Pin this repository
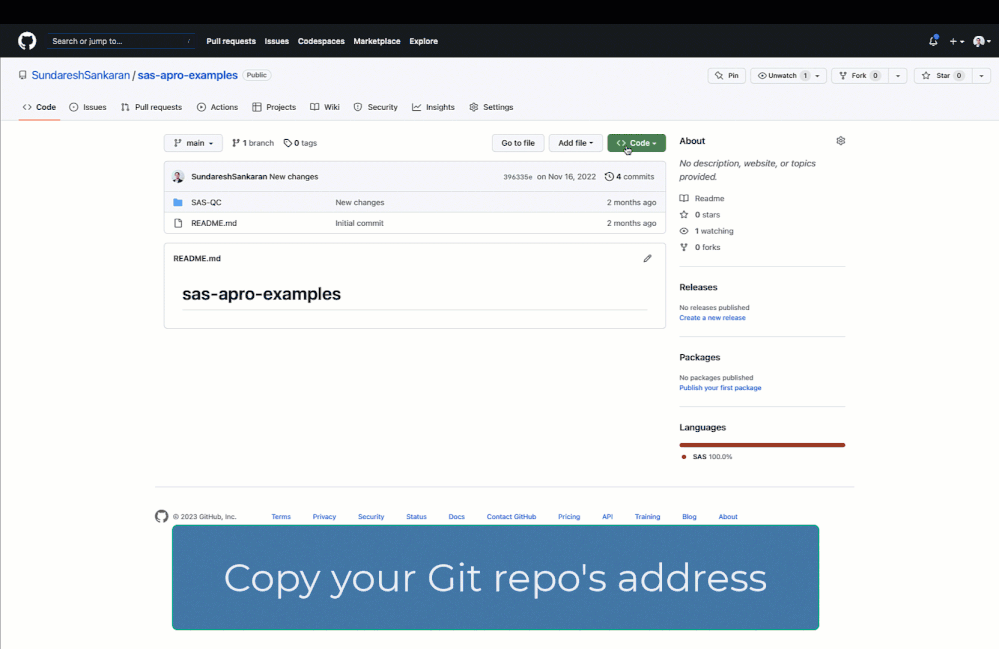The height and width of the screenshot is (649, 999). pyautogui.click(x=726, y=76)
